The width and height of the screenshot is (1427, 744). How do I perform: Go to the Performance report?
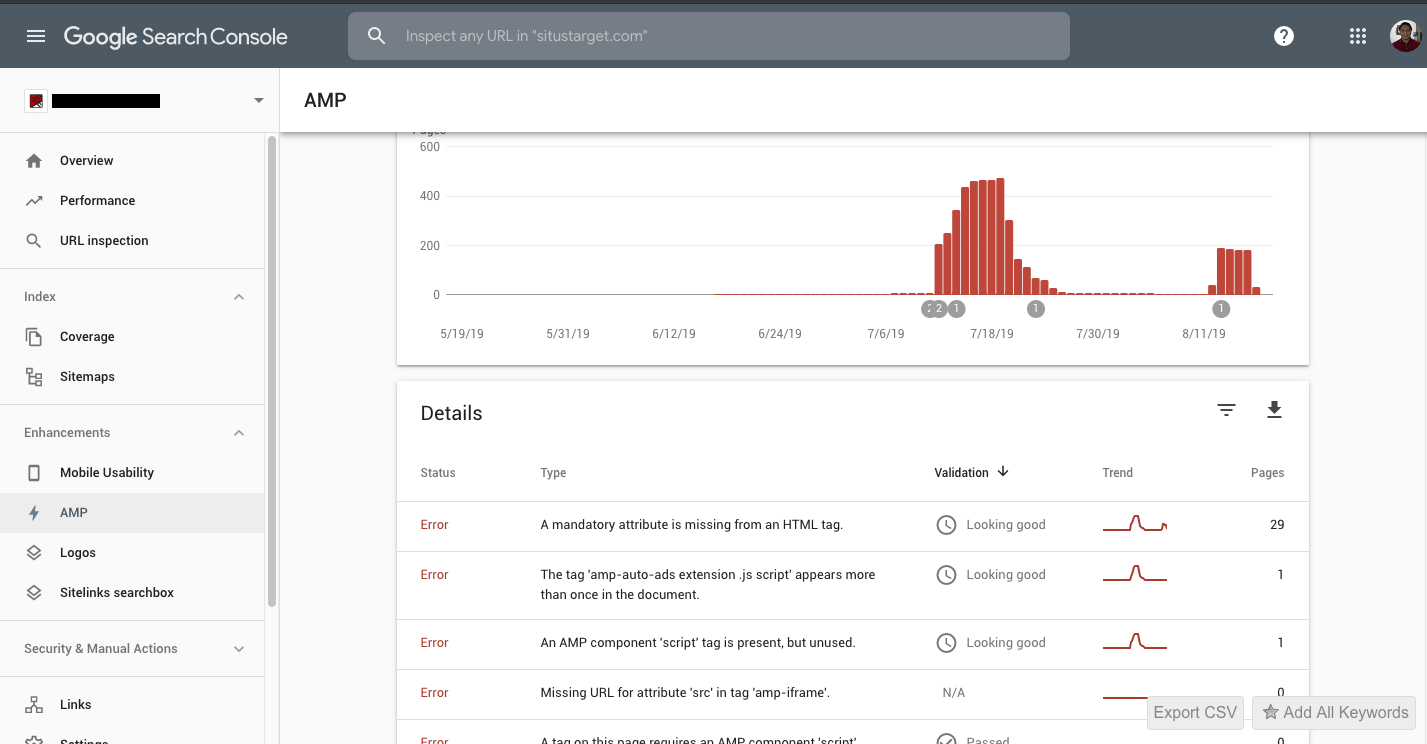132,201
